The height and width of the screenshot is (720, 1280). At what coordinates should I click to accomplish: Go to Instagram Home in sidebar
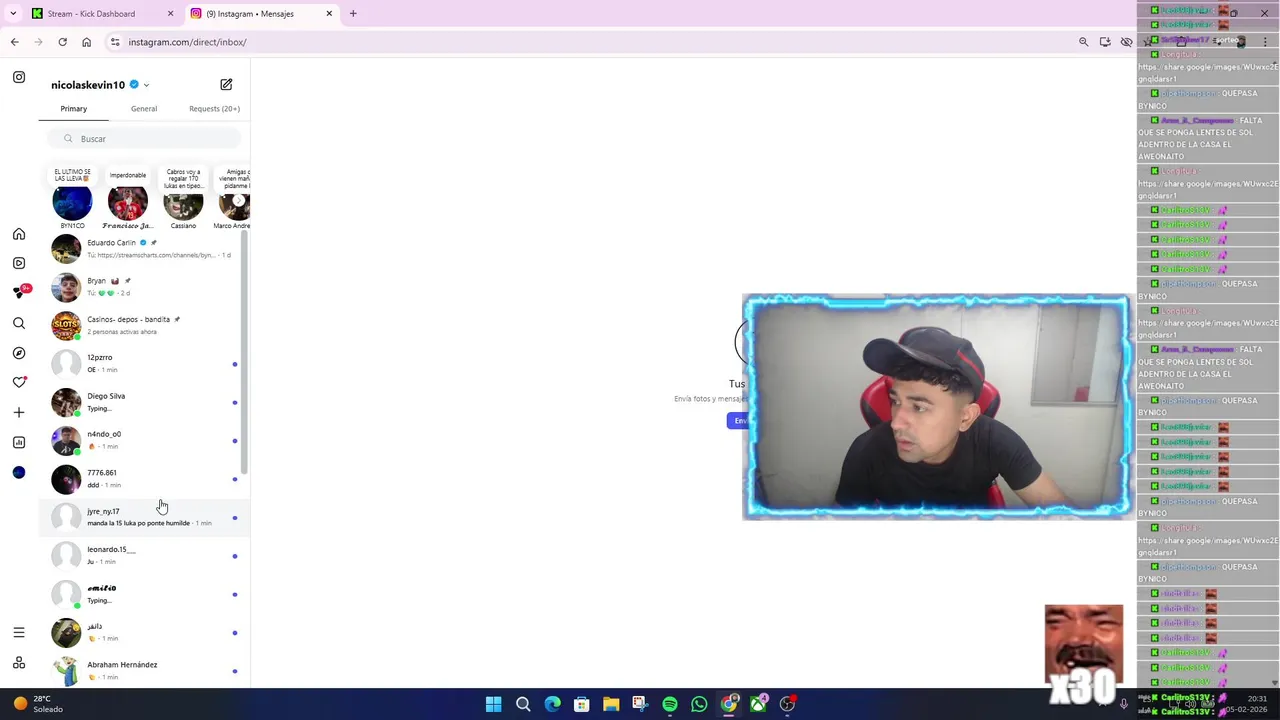[19, 234]
